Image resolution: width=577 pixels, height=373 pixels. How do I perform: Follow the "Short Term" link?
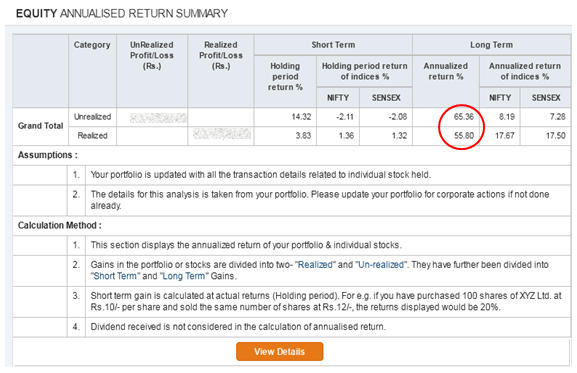[115, 276]
